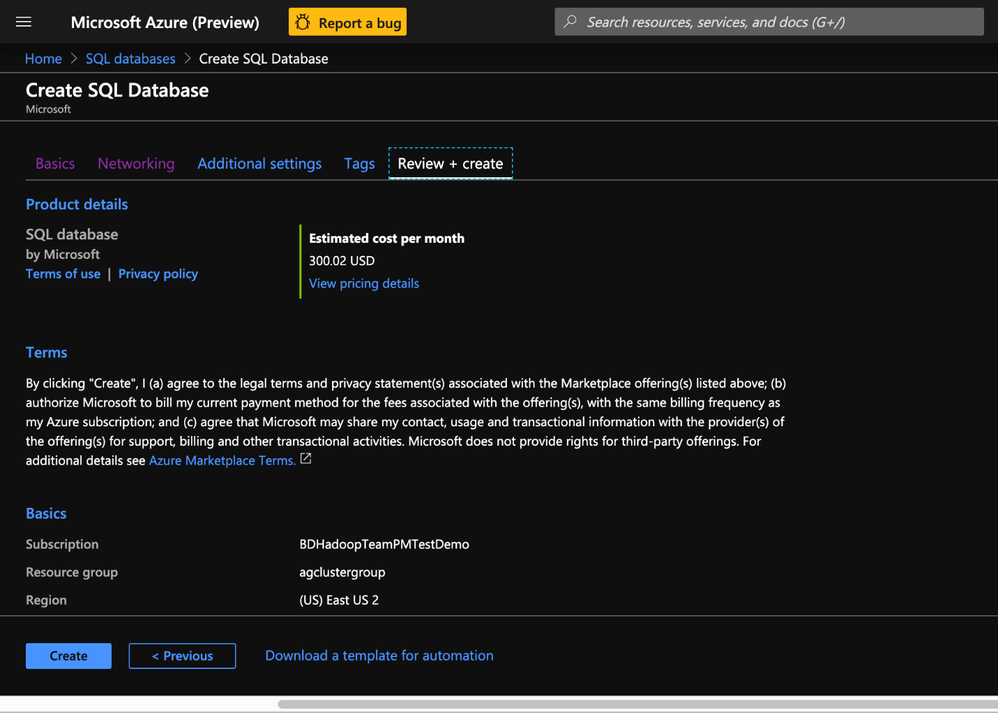Image resolution: width=998 pixels, height=713 pixels.
Task: Click the Resource group field label
Action: (72, 572)
